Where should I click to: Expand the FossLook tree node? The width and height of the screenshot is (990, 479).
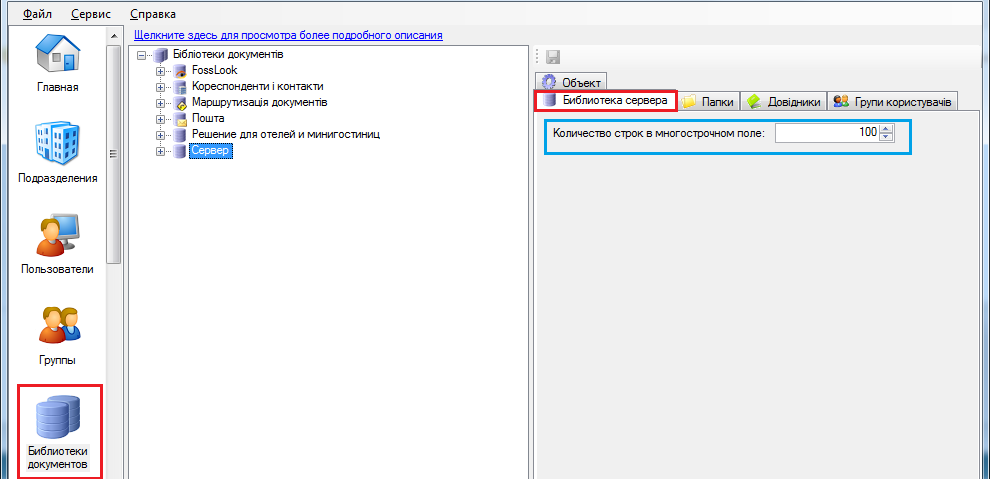pos(160,70)
